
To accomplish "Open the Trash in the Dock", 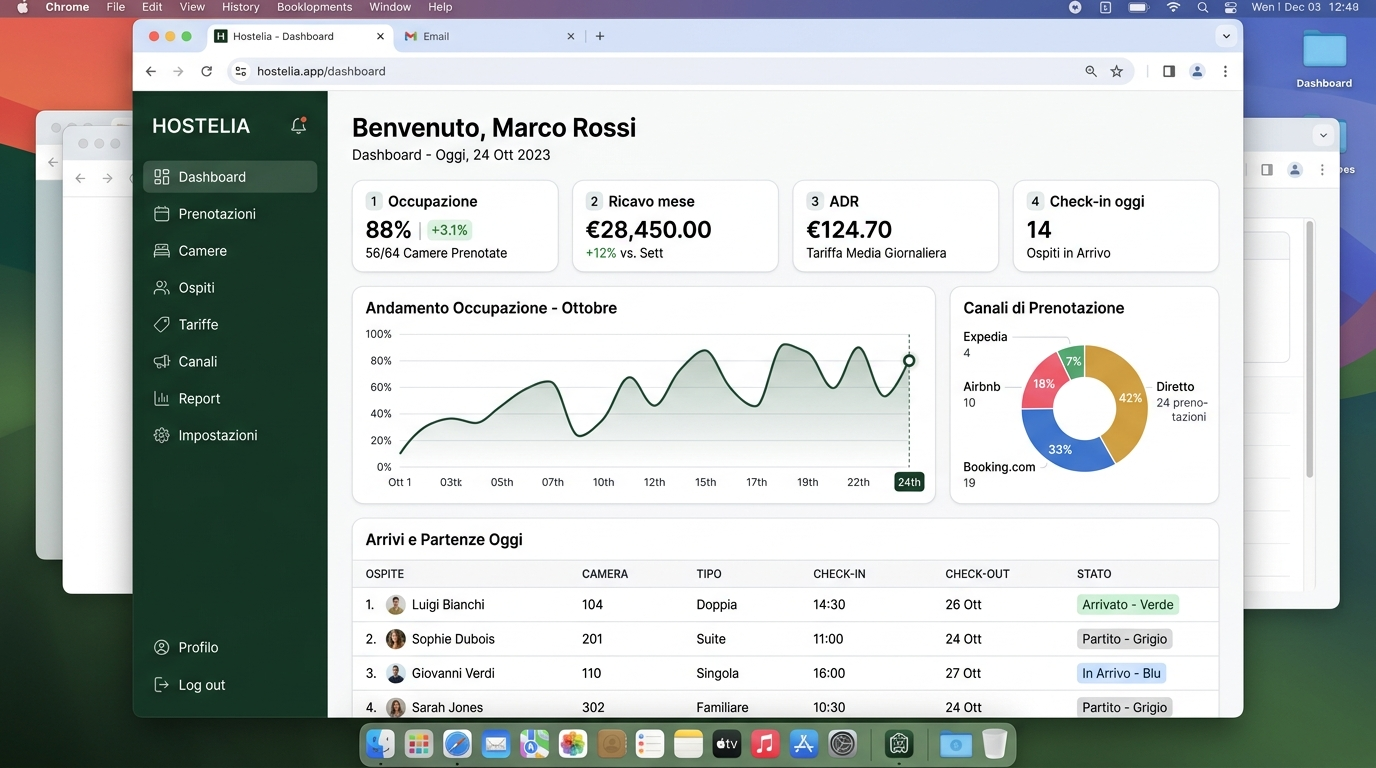I will click(x=994, y=744).
